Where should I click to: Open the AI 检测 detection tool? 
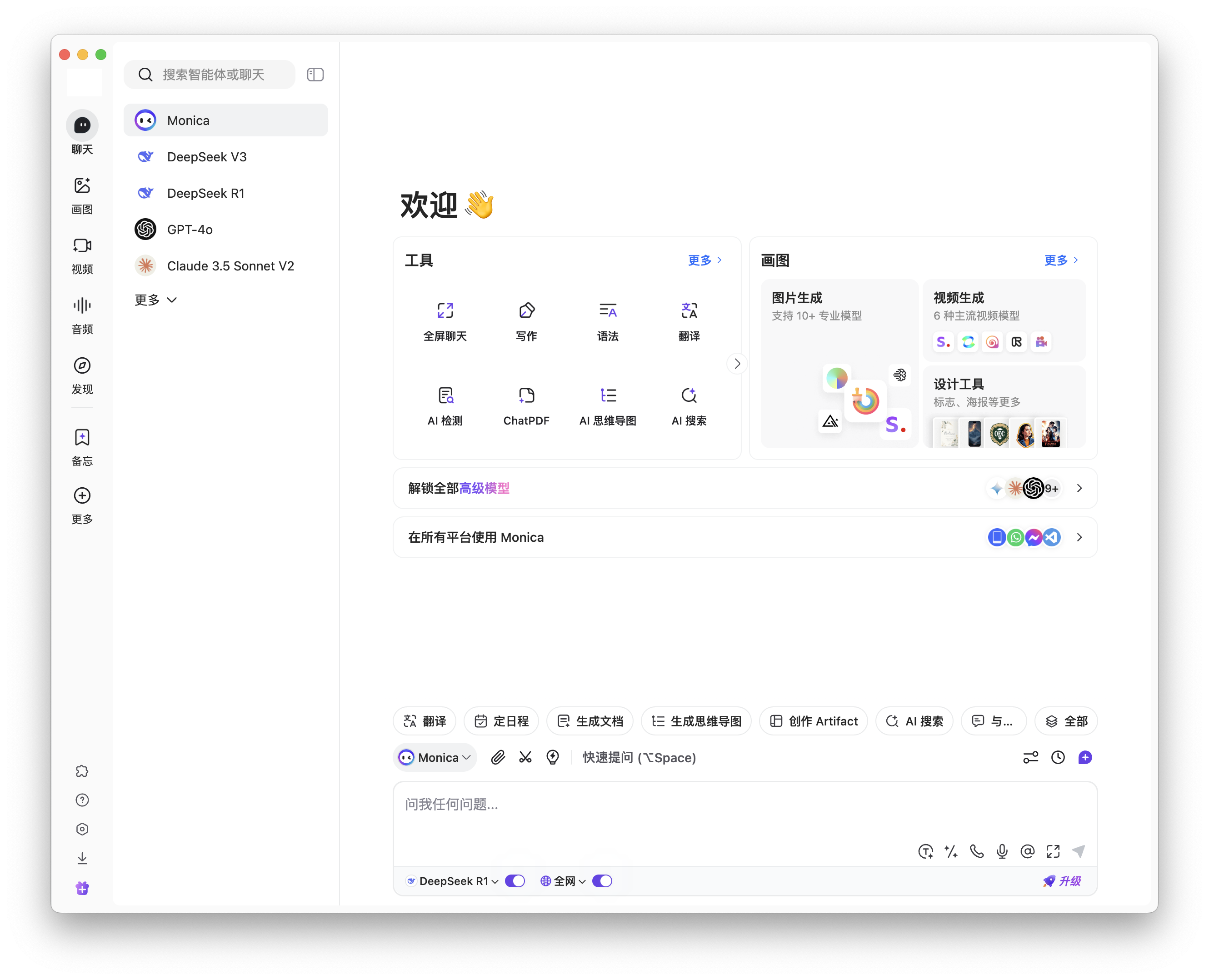click(445, 406)
